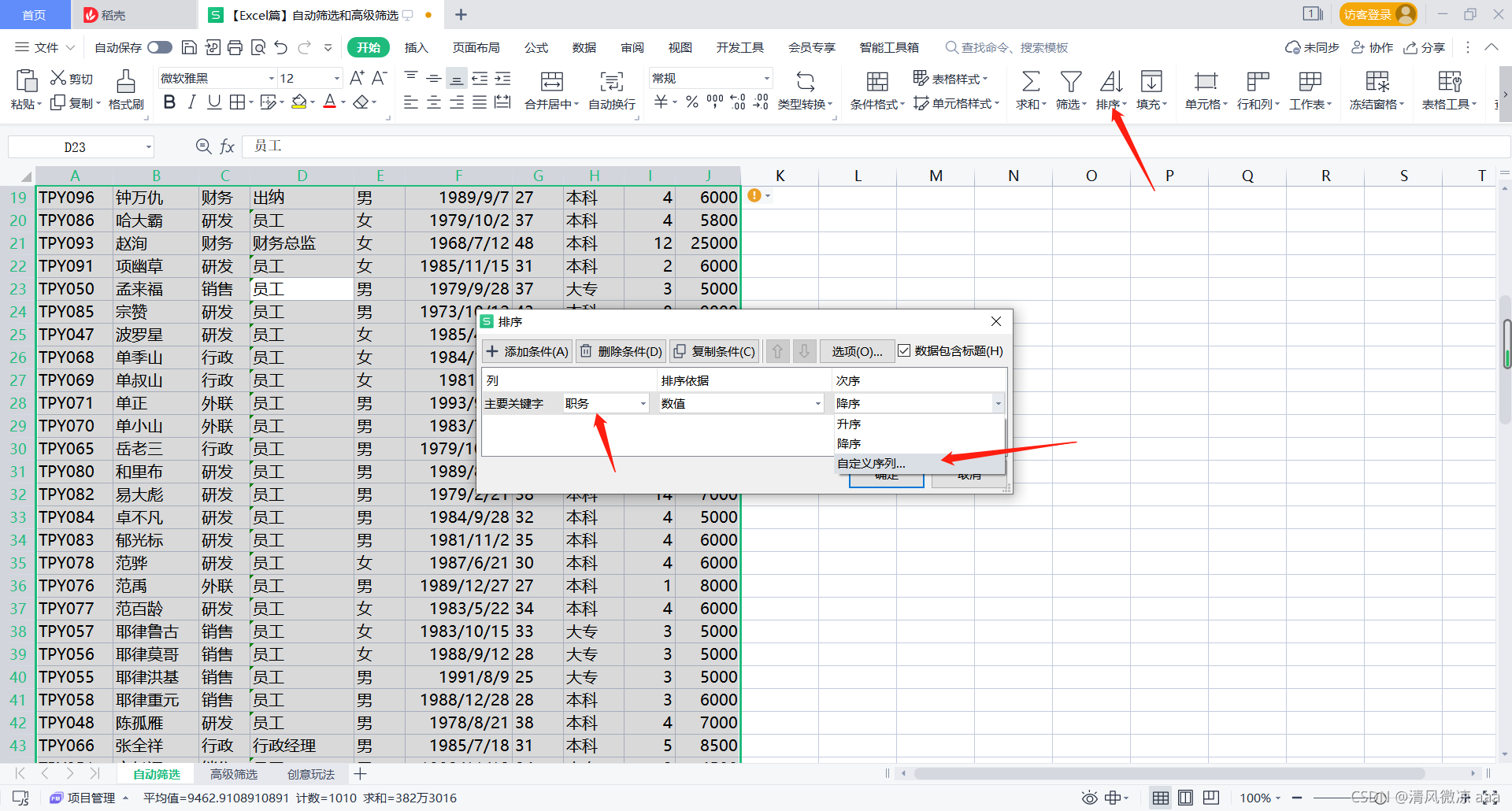Click the zoom out minus button
1512x811 pixels.
coord(1297,798)
